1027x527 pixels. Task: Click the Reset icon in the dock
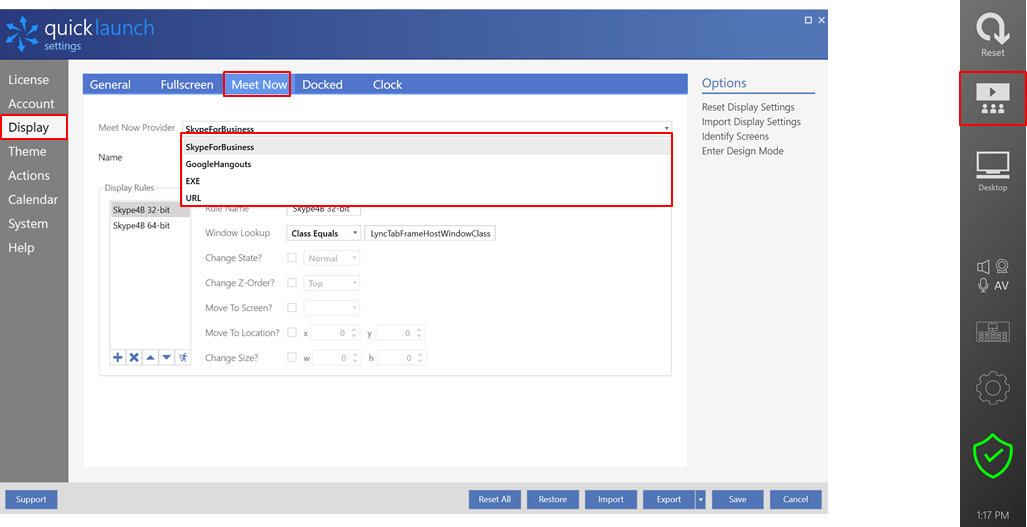coord(992,34)
